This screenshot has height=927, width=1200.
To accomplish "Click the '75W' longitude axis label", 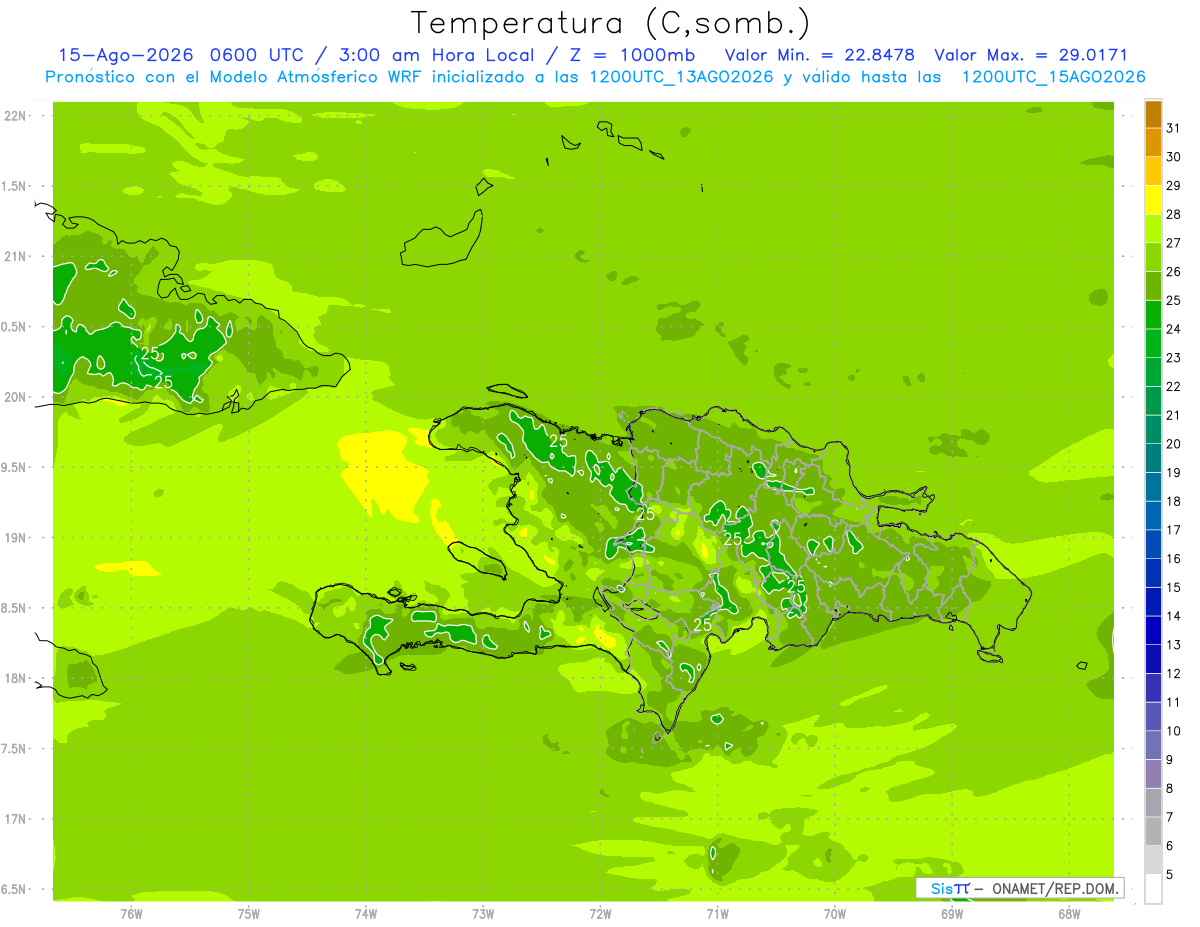I will click(249, 913).
